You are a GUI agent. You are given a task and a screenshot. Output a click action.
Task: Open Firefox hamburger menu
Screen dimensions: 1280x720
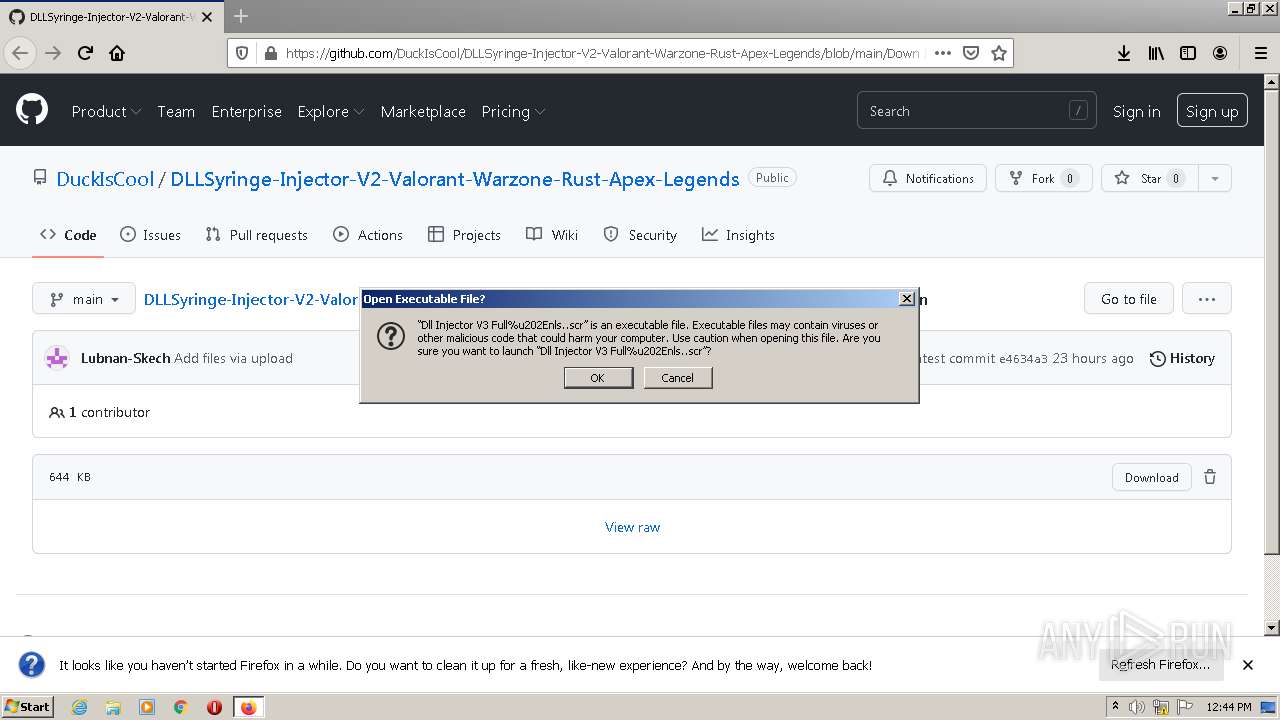pos(1260,53)
